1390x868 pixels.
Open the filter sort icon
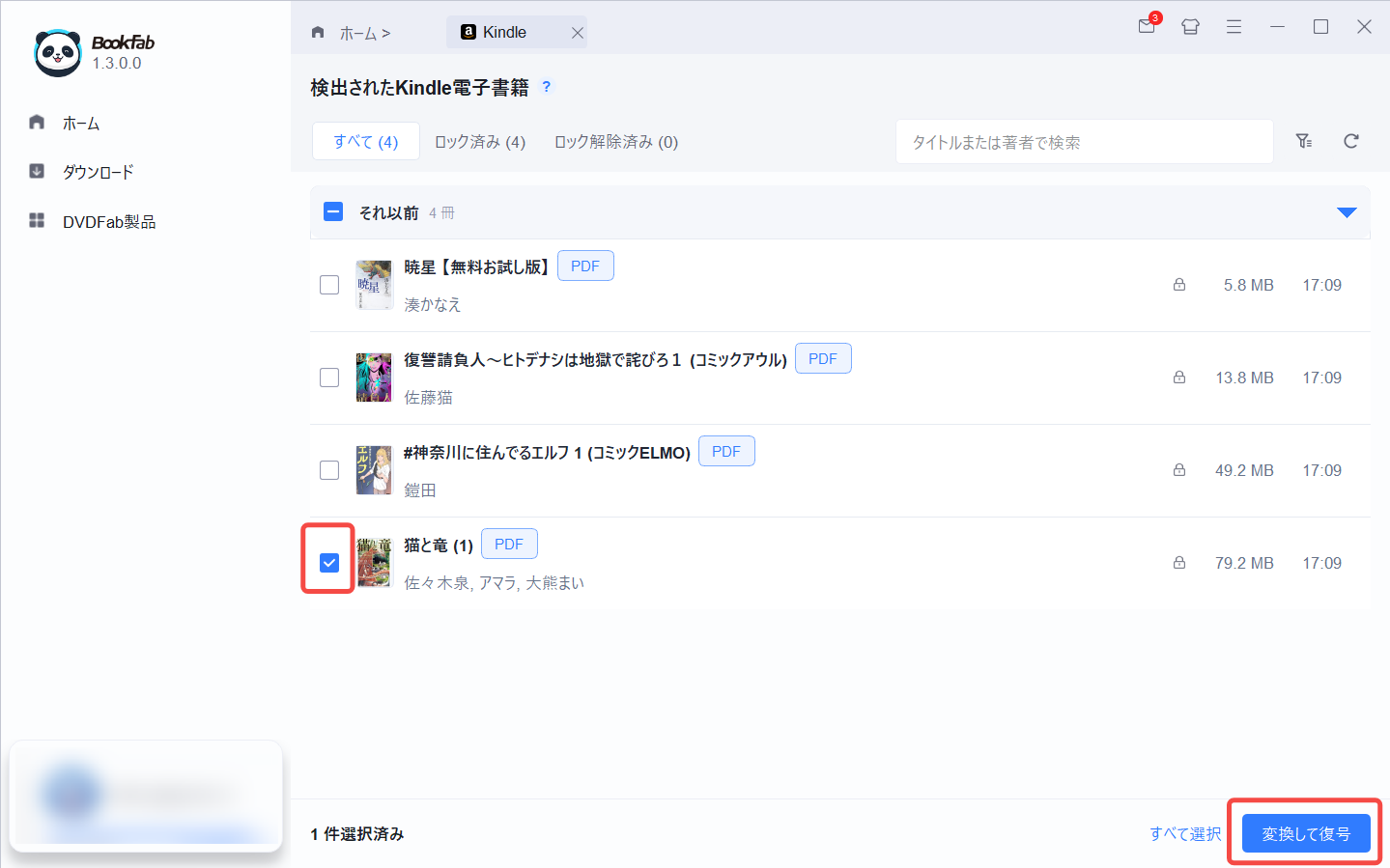[x=1304, y=141]
